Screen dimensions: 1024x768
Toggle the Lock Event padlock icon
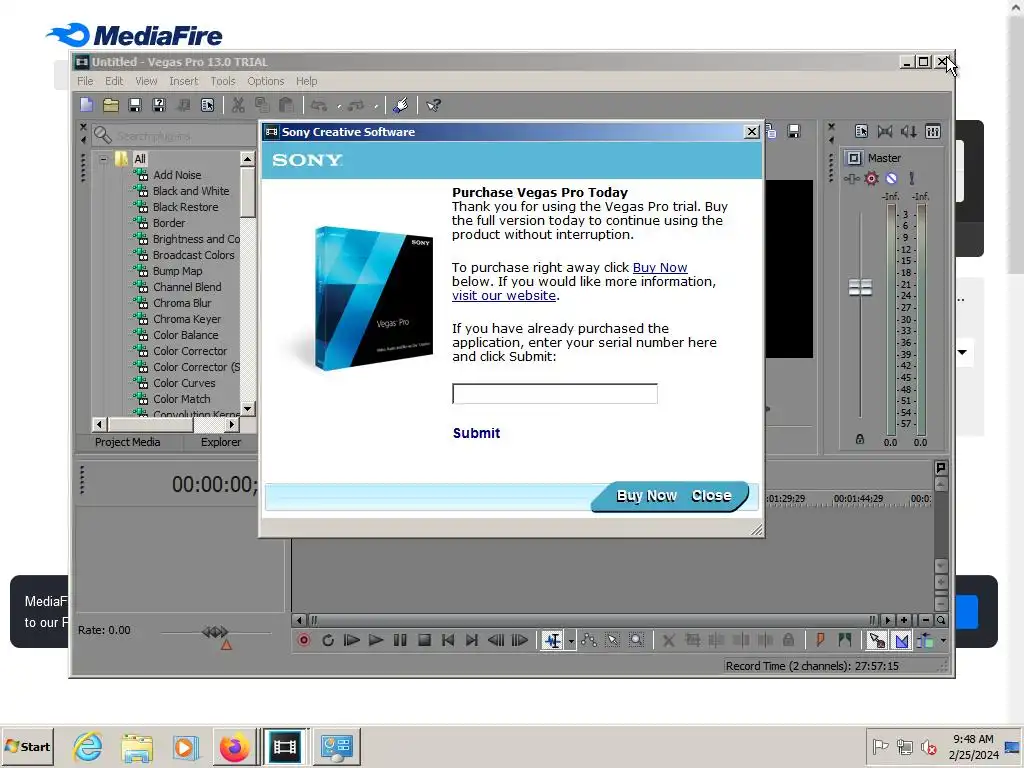click(789, 641)
